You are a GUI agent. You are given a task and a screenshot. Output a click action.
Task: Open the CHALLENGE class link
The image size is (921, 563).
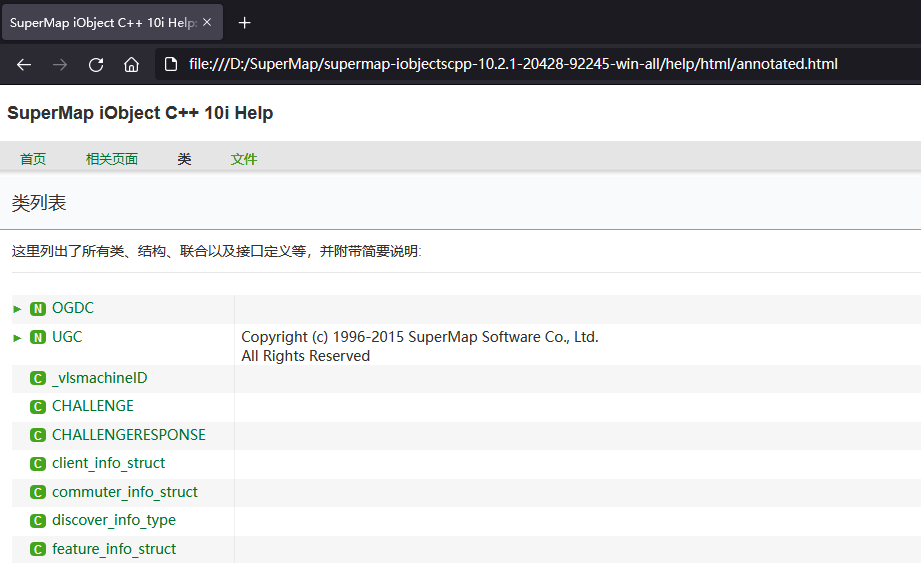(93, 406)
